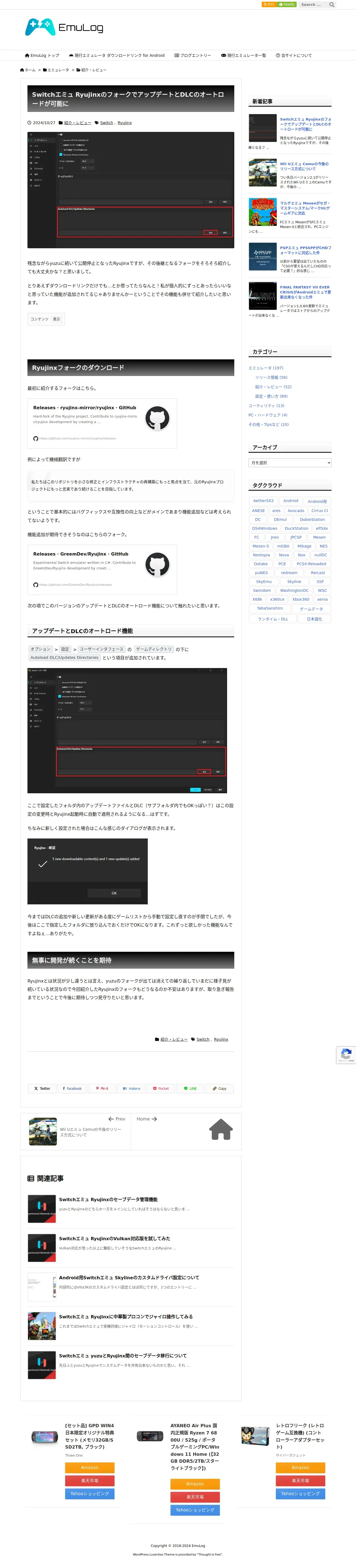The width and height of the screenshot is (356, 1568).
Task: Open related 中華製プロコンでジャイロ操作 article
Action: tap(126, 1317)
